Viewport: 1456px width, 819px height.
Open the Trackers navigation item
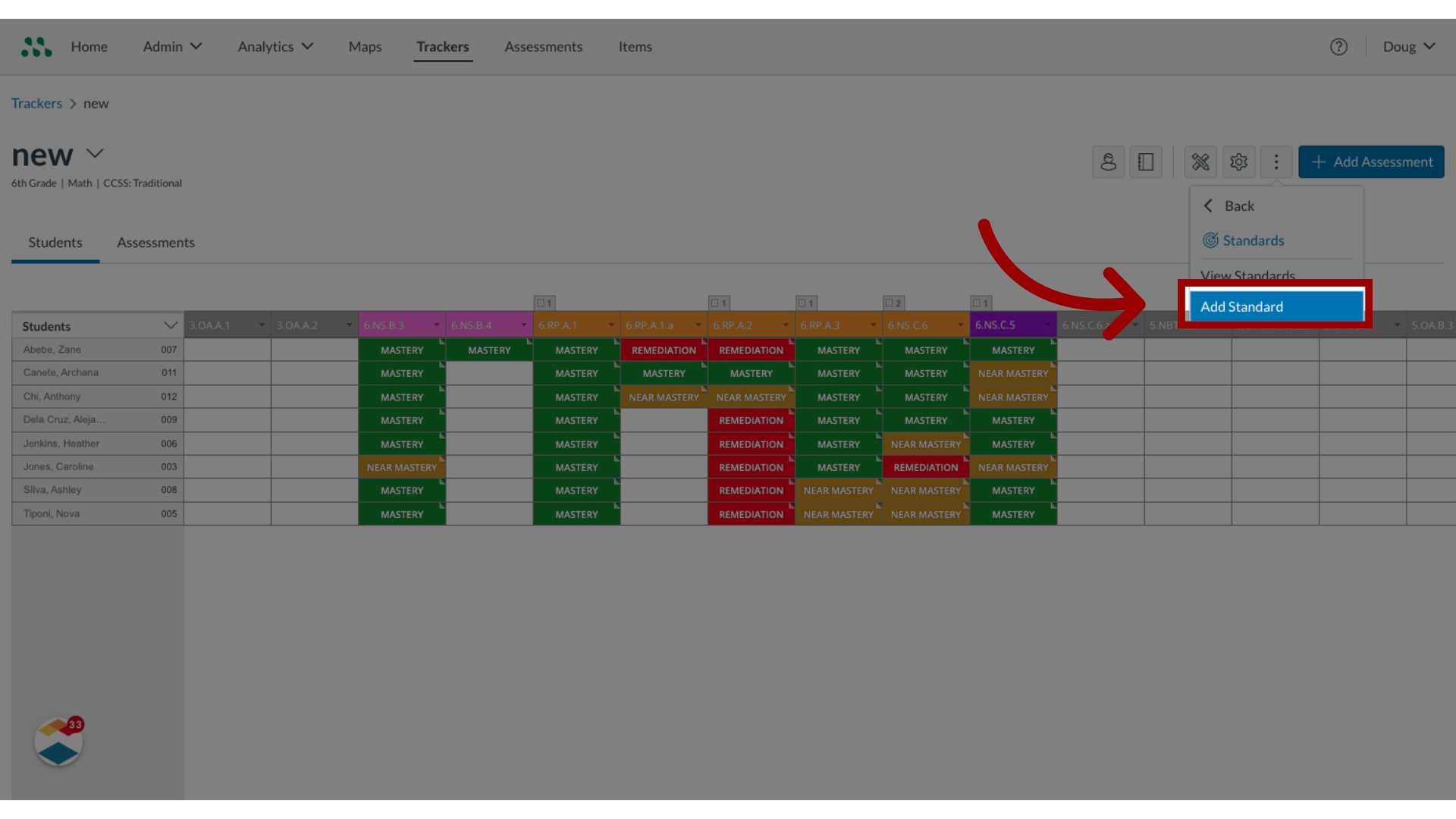[443, 47]
